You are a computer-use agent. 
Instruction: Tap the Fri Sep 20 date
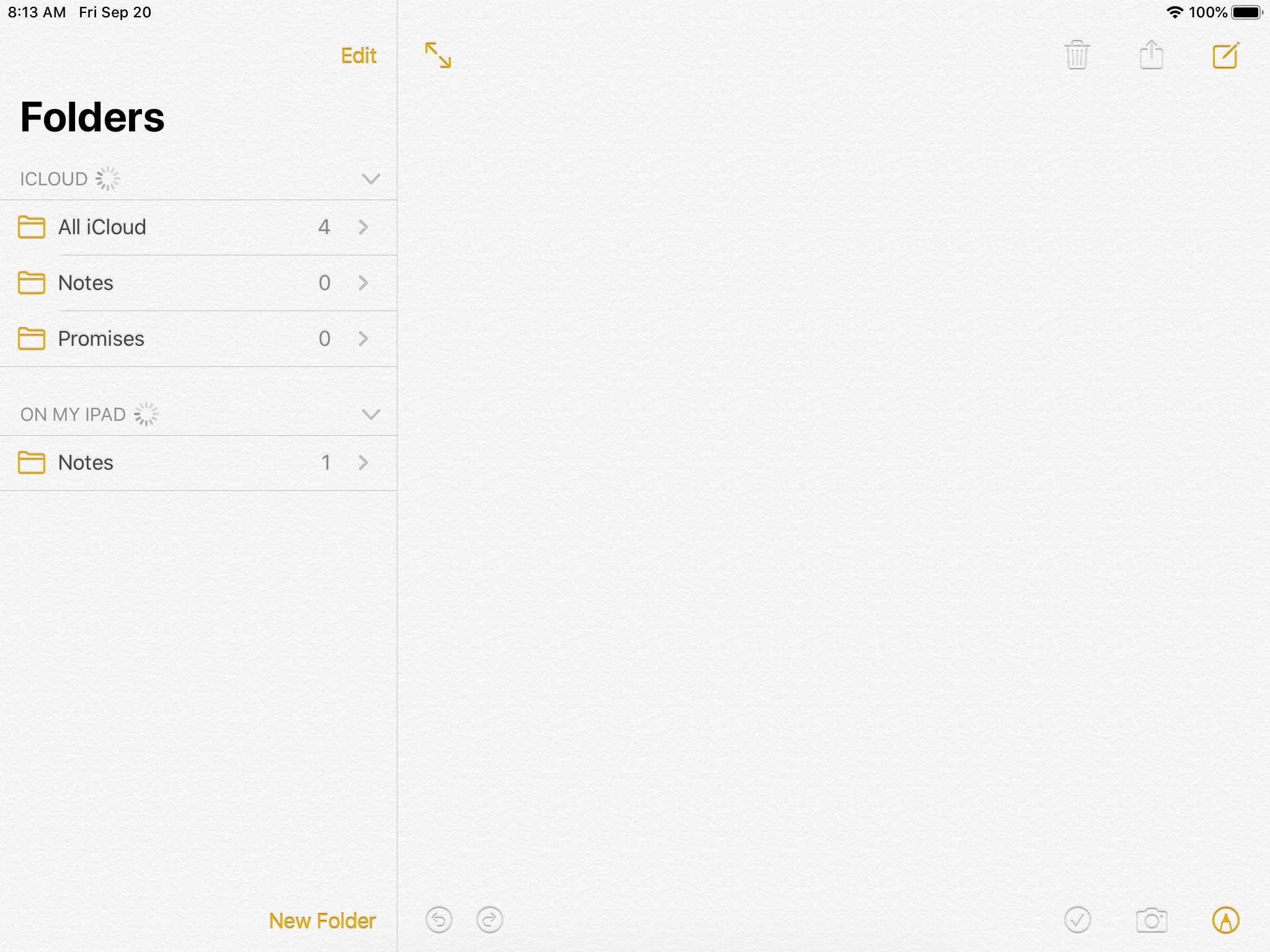click(115, 12)
